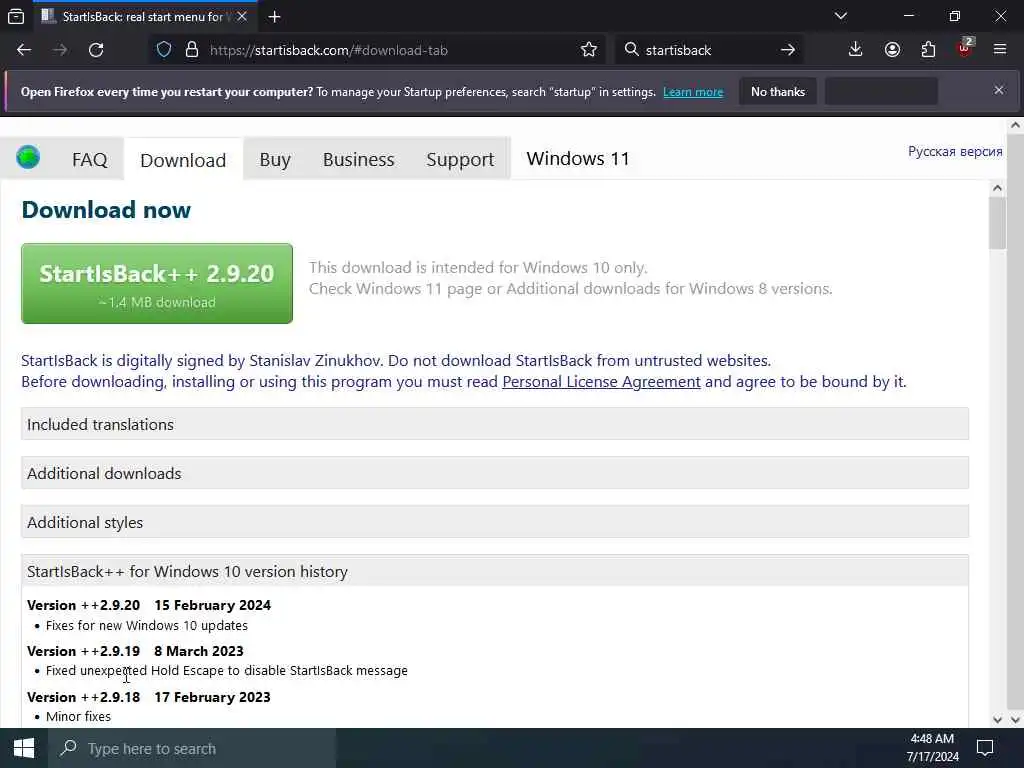Collapse the Windows 10 version history section
The width and height of the screenshot is (1024, 768).
click(494, 571)
